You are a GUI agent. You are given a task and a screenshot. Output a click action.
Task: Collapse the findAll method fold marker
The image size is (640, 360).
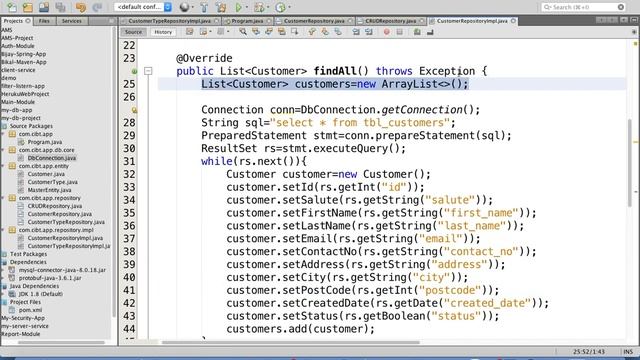(x=148, y=71)
